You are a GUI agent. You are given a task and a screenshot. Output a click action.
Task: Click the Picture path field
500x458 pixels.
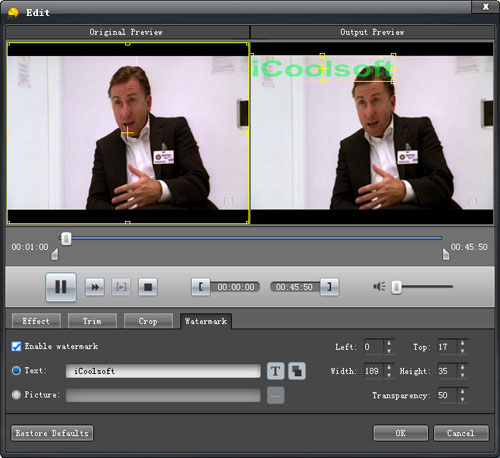coord(163,395)
